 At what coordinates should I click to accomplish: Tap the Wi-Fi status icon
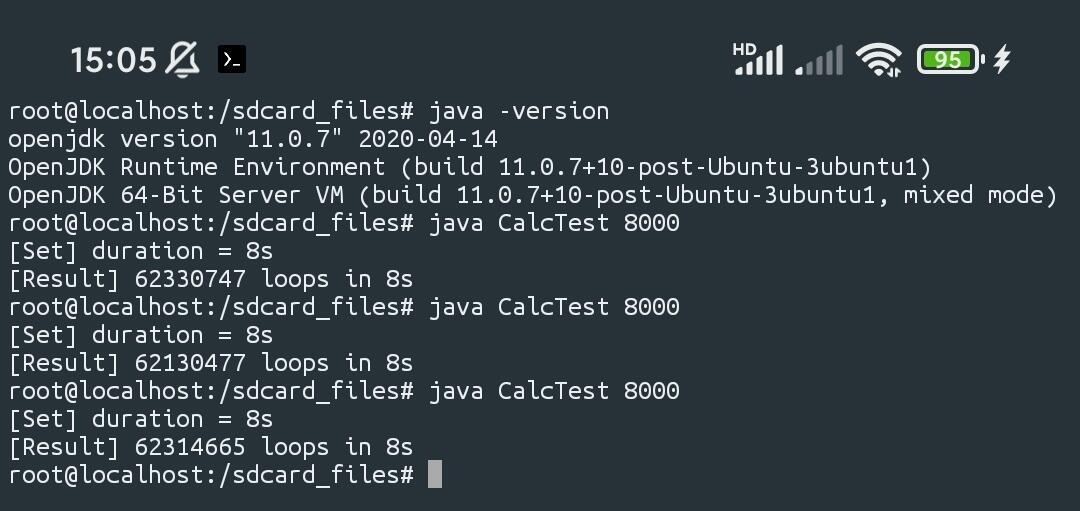tap(879, 60)
